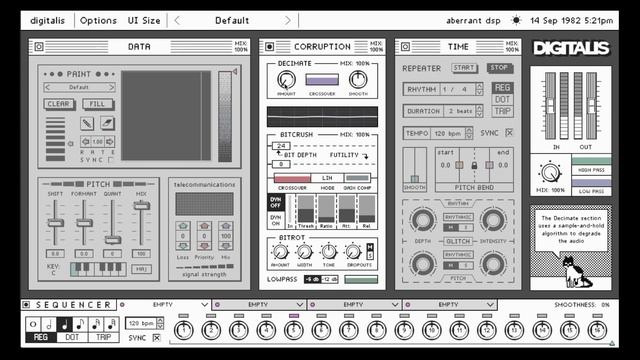Open Default preset name selector

click(x=232, y=20)
